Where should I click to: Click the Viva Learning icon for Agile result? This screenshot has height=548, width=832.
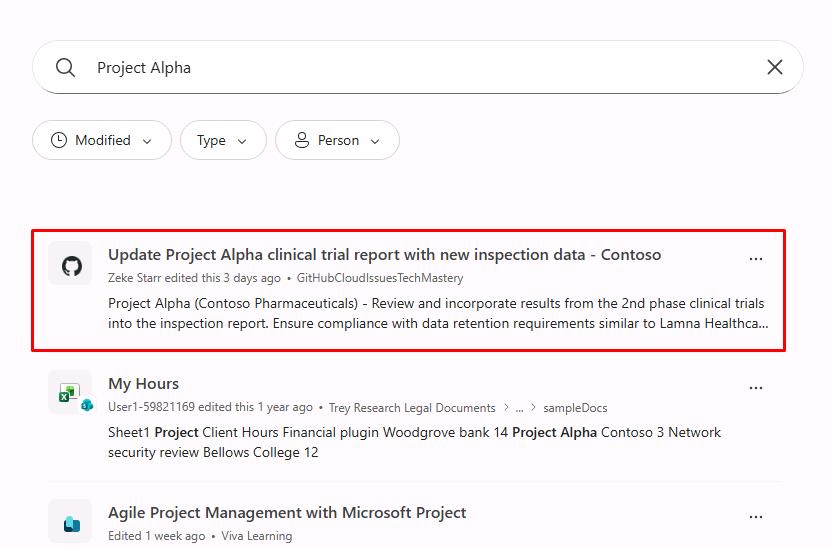71,522
